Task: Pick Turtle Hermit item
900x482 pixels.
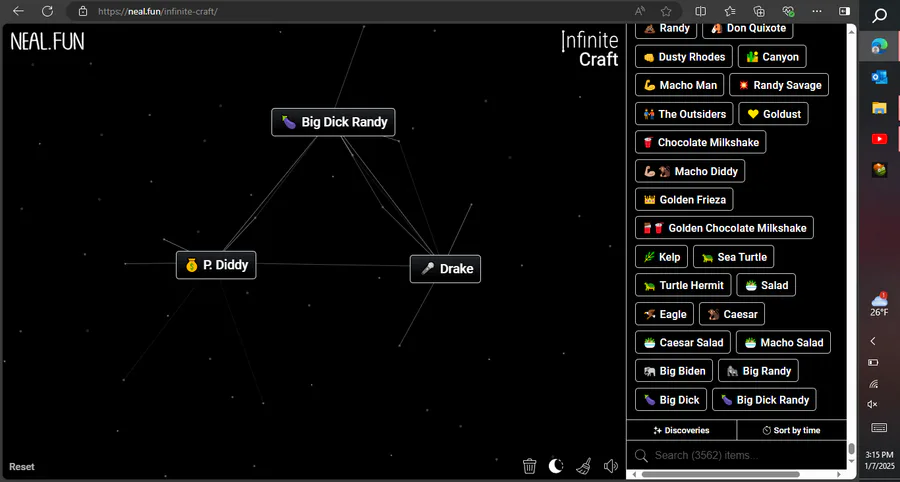Action: (683, 285)
